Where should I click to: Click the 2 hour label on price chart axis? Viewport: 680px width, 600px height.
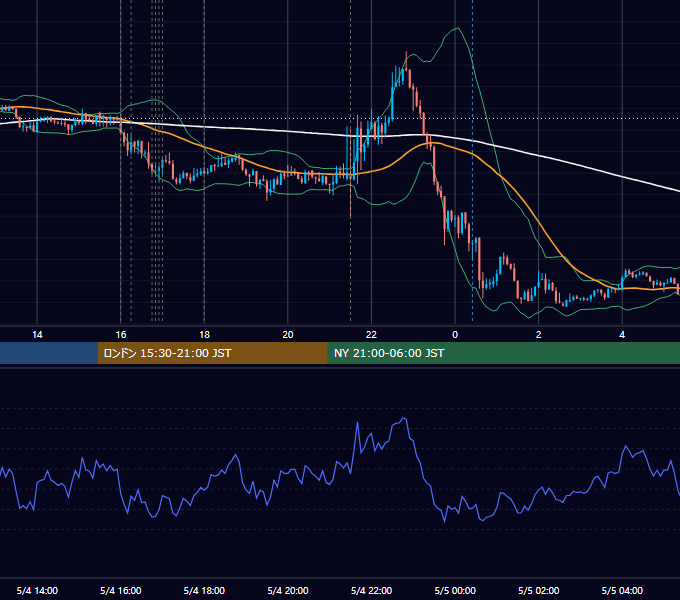pos(539,335)
